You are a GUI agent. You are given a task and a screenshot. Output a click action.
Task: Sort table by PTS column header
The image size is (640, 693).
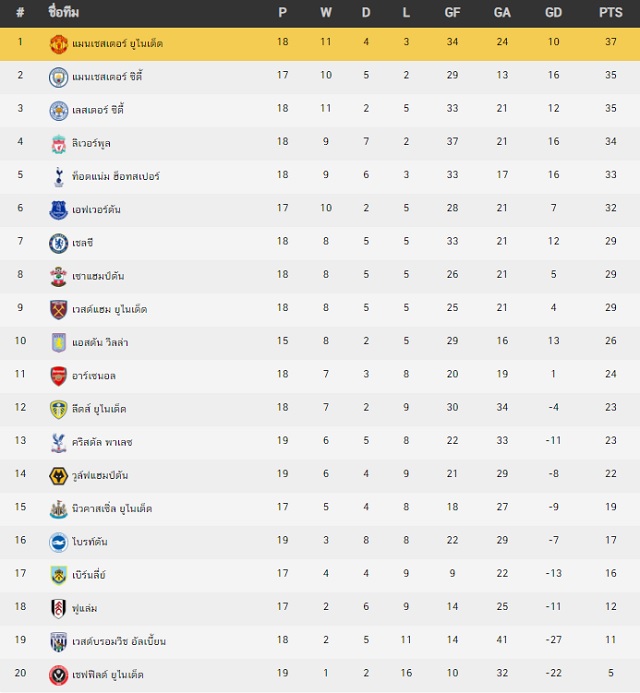pyautogui.click(x=610, y=12)
